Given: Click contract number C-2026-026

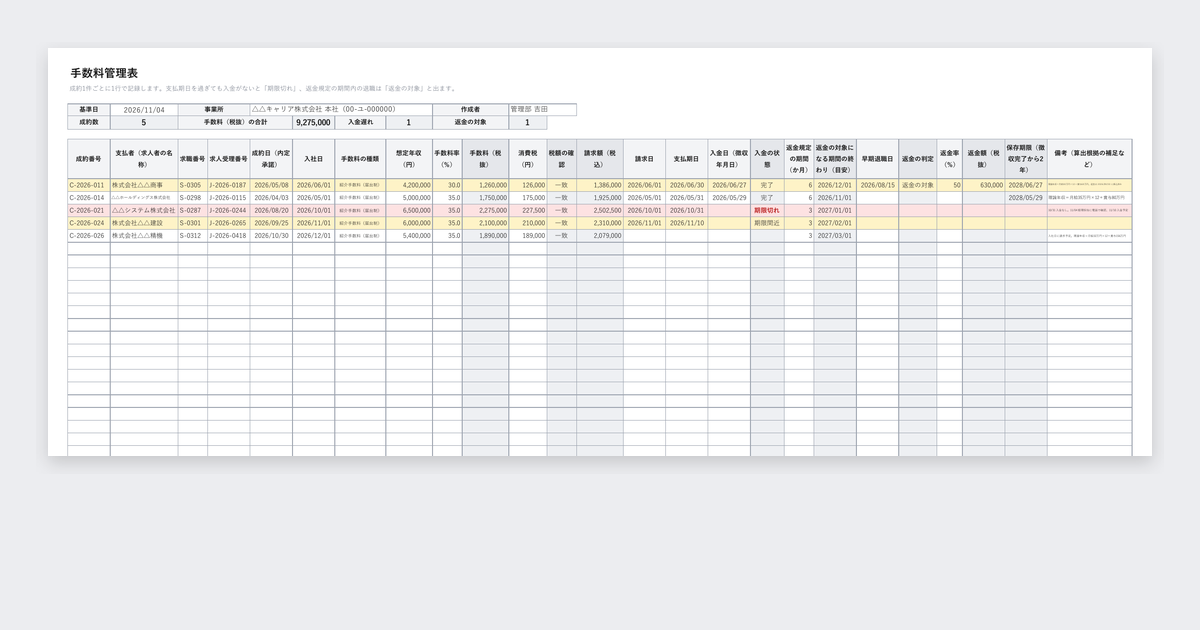Looking at the screenshot, I should pyautogui.click(x=87, y=236).
